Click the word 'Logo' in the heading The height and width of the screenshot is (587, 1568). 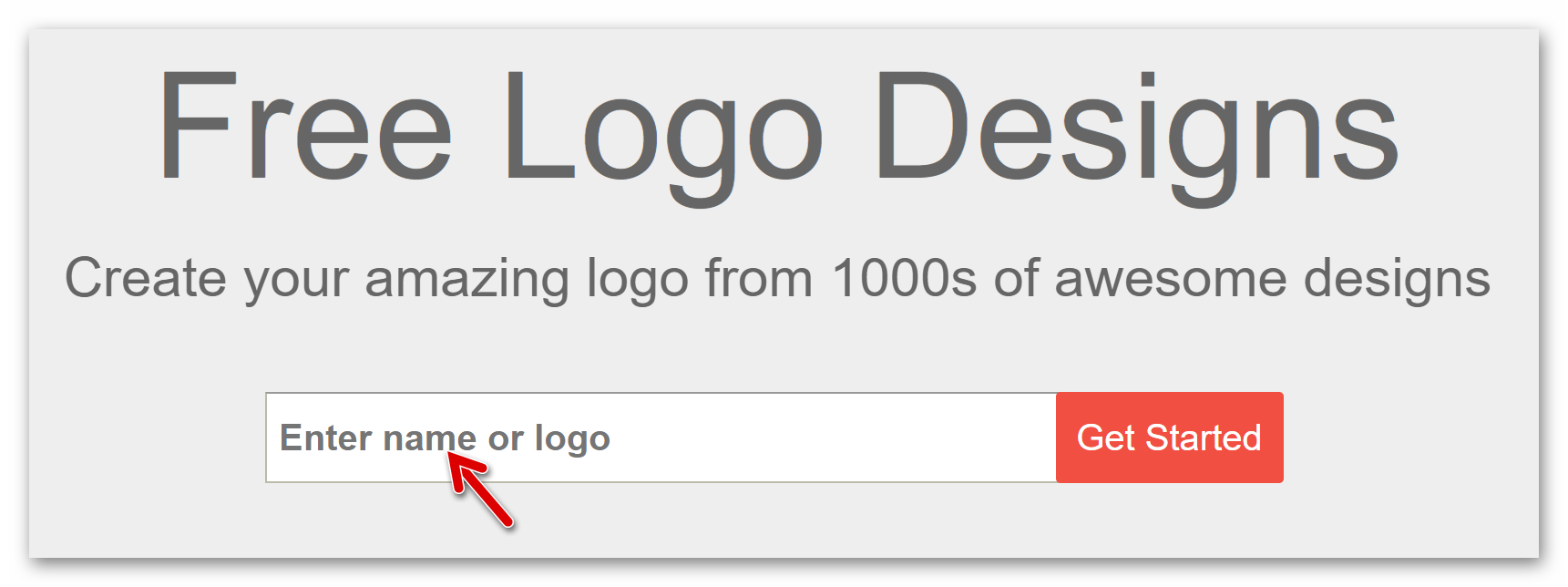pos(663,135)
